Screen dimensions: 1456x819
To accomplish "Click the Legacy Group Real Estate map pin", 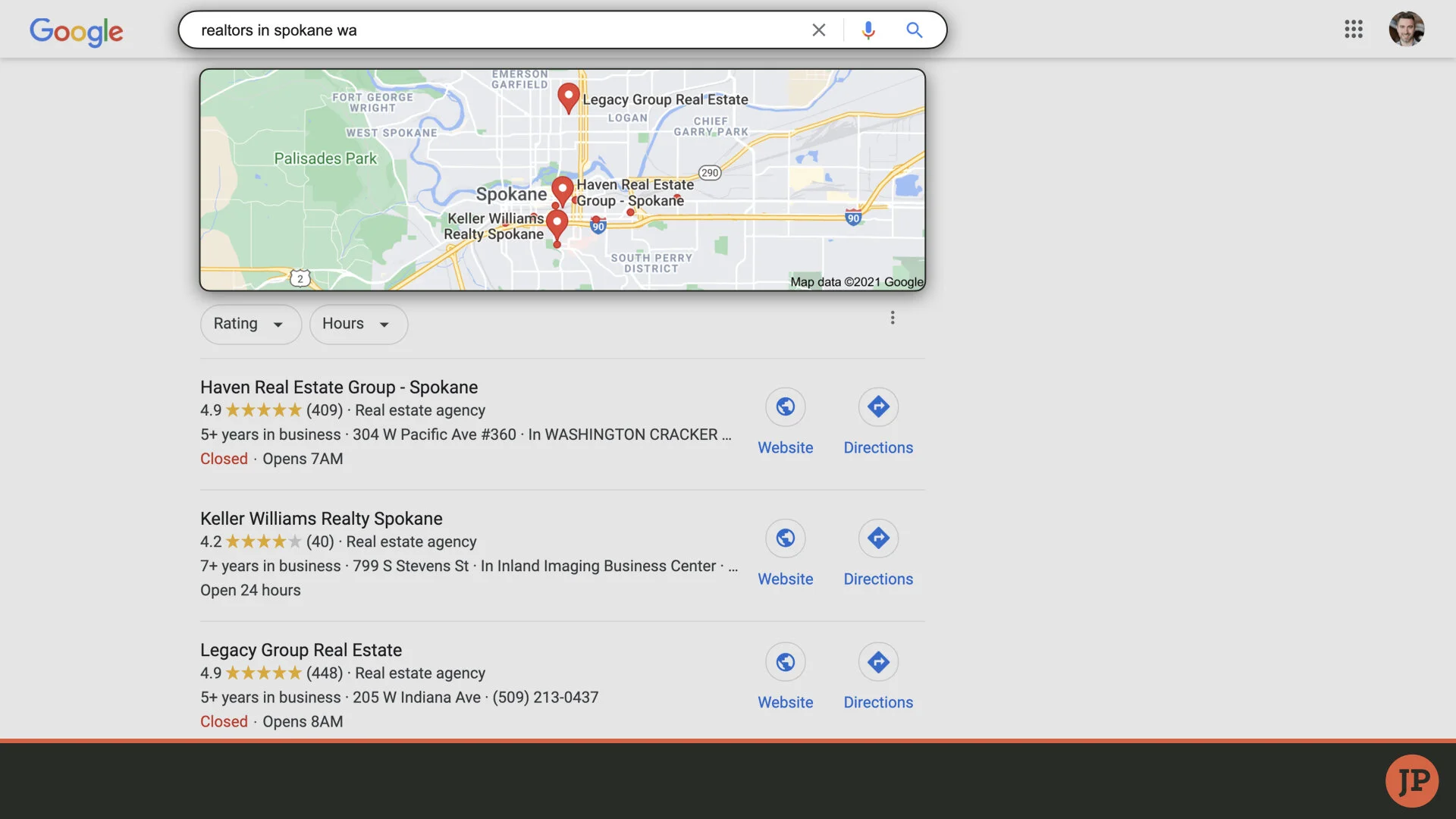I will click(x=569, y=98).
